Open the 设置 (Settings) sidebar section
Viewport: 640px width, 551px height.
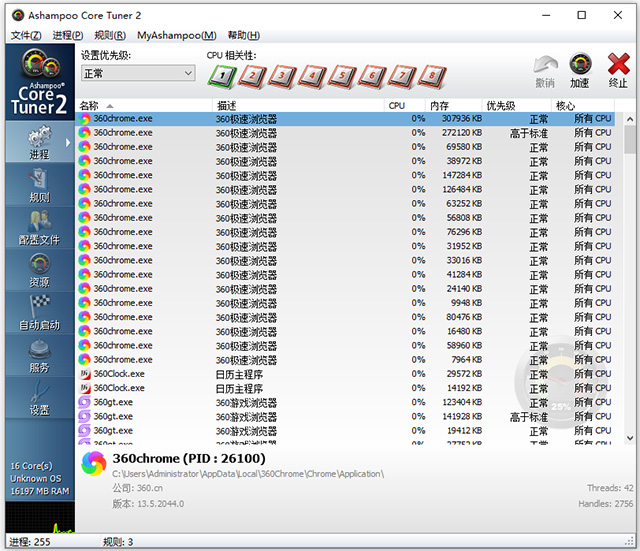(40, 398)
